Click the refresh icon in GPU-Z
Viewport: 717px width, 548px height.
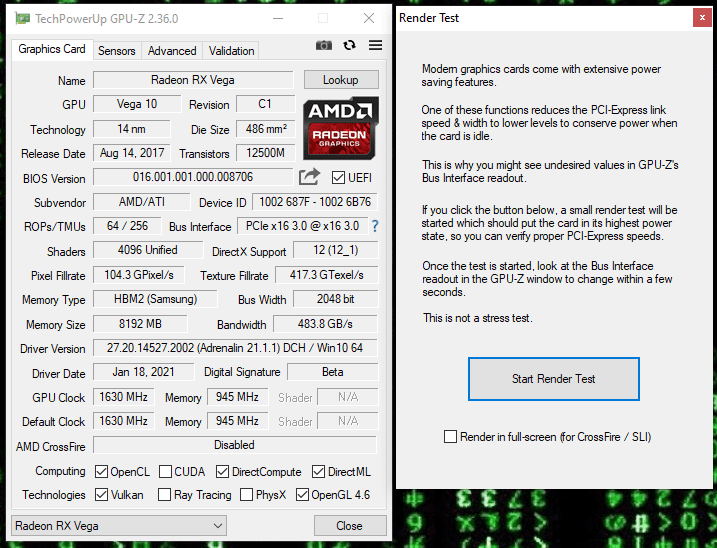point(349,45)
